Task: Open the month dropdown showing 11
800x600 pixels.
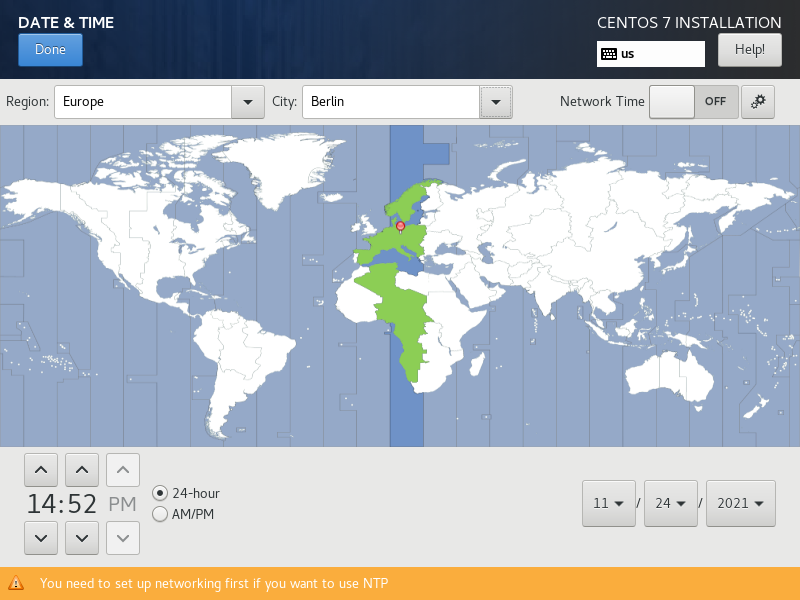Action: click(608, 503)
